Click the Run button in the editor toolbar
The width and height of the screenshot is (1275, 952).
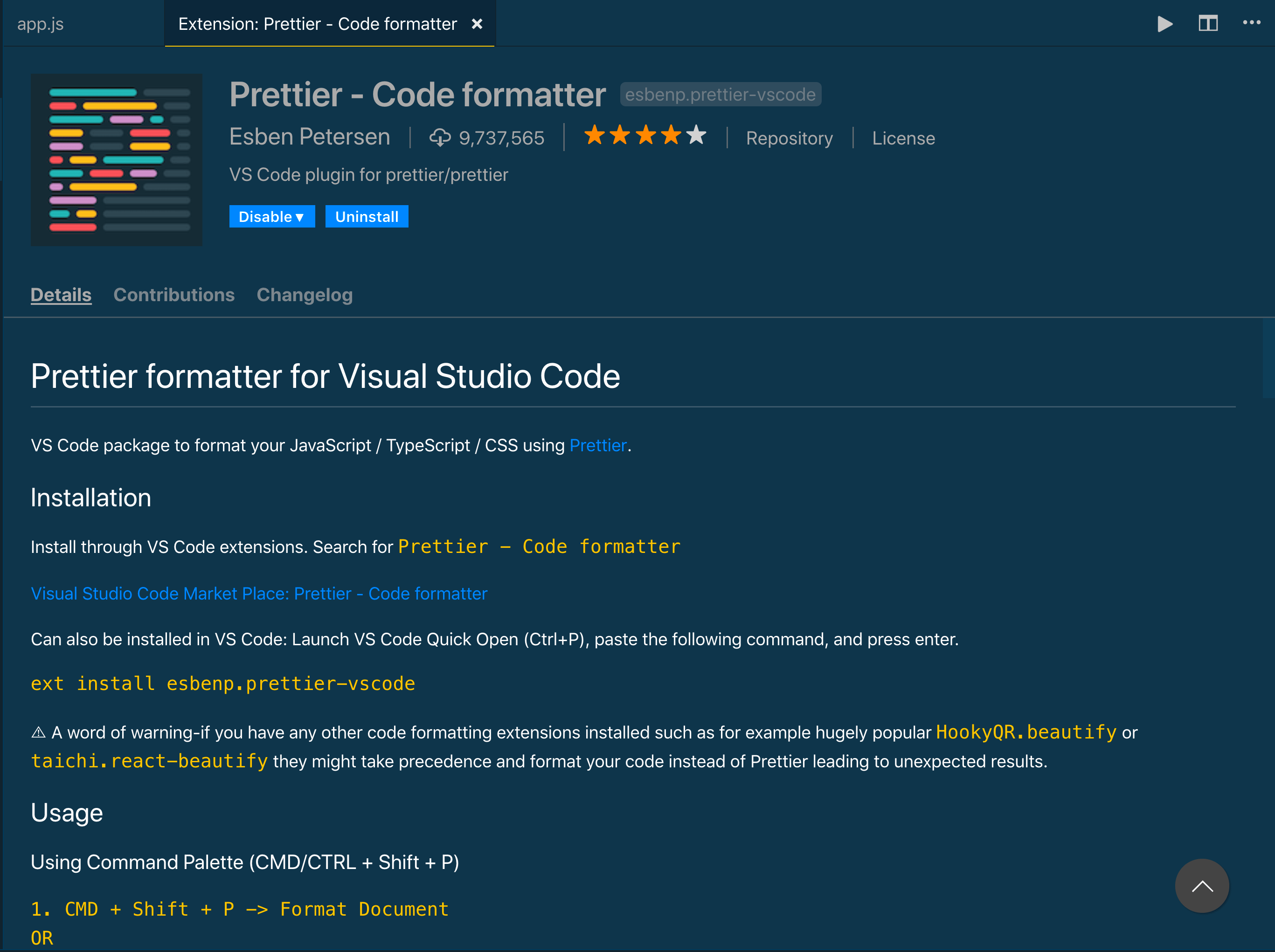click(x=1165, y=24)
